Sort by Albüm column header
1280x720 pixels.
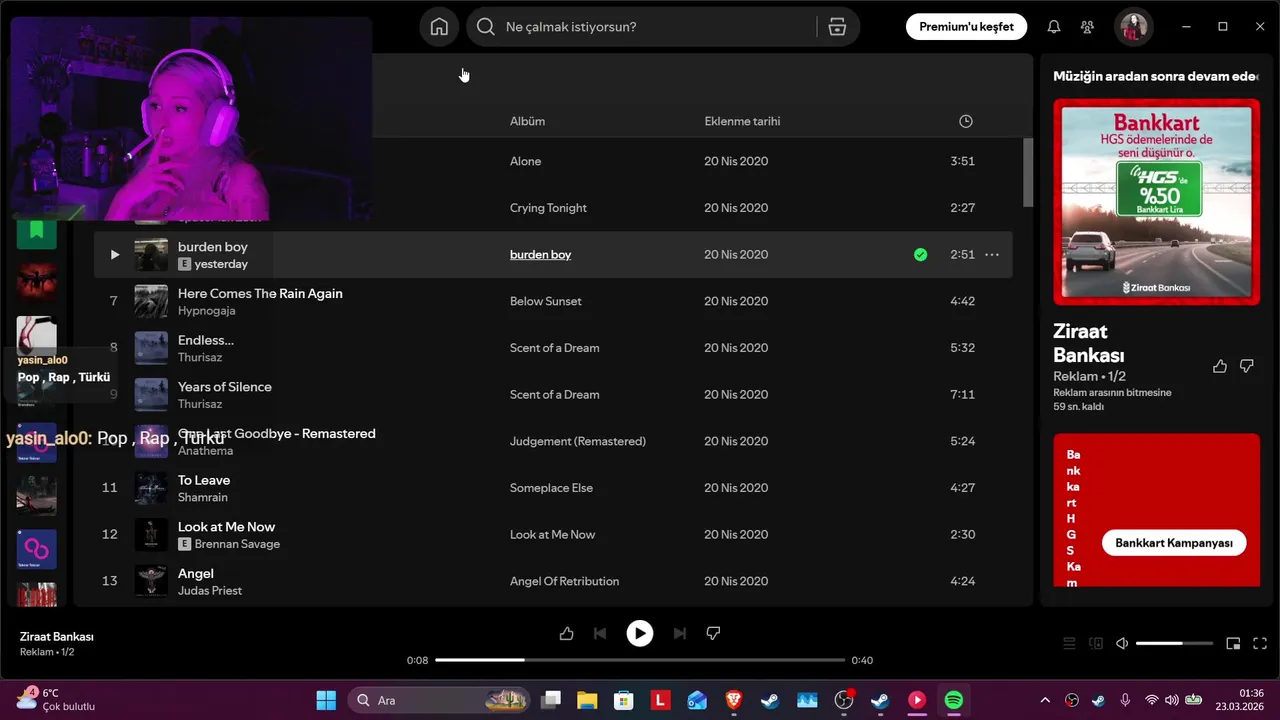click(x=527, y=121)
